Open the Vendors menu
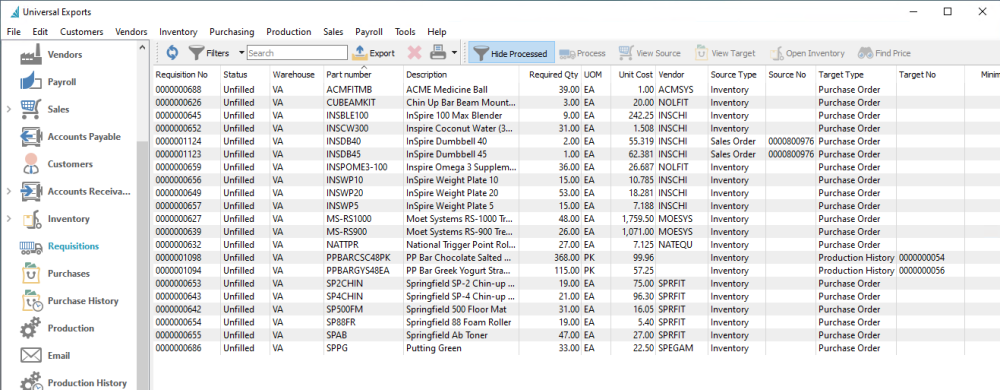This screenshot has width=1000, height=390. click(131, 32)
